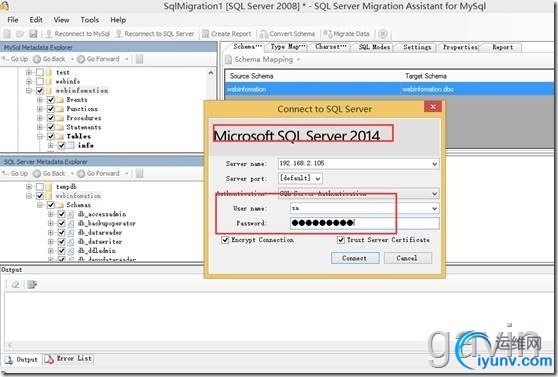Open the Edit menu
The image size is (558, 377).
point(36,20)
